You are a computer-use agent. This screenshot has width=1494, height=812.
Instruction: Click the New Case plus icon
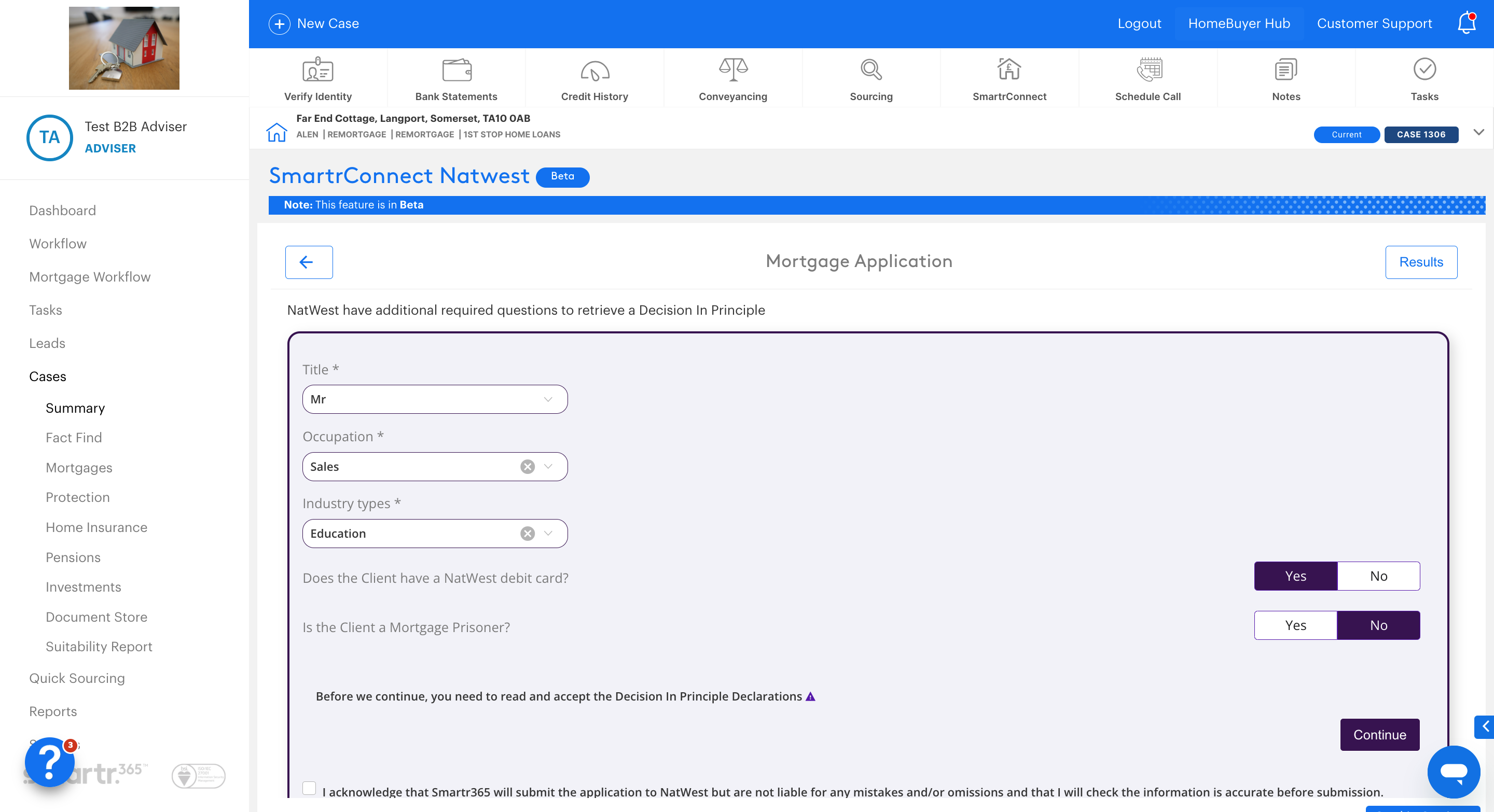pyautogui.click(x=279, y=24)
